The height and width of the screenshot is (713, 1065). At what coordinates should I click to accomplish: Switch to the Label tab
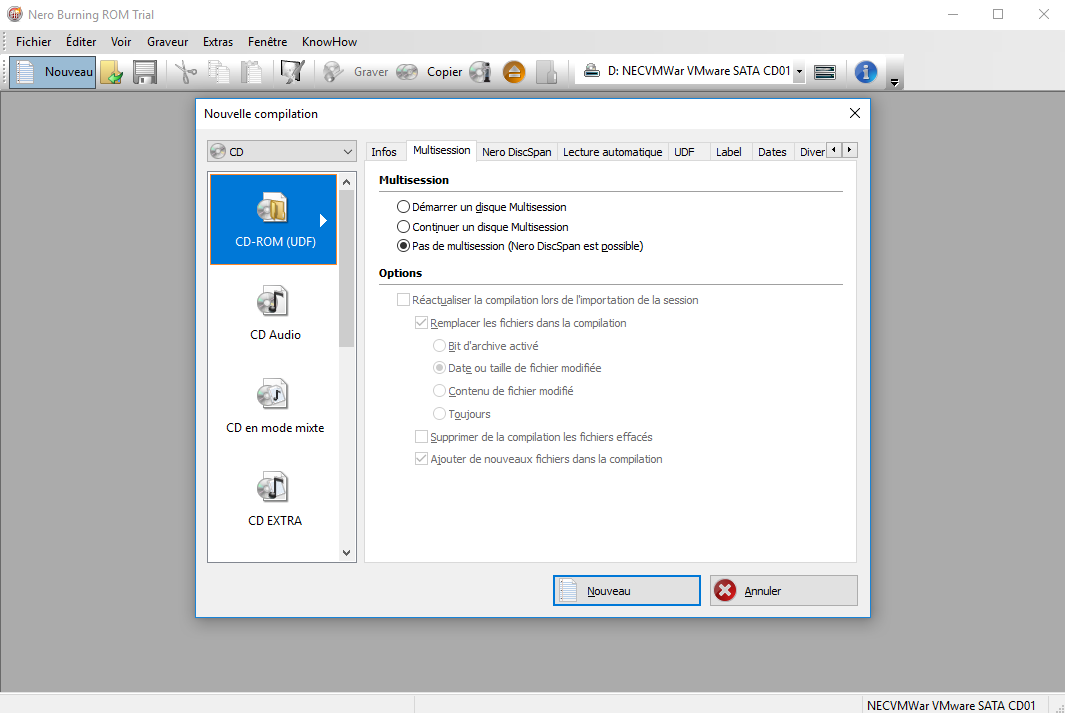(728, 152)
